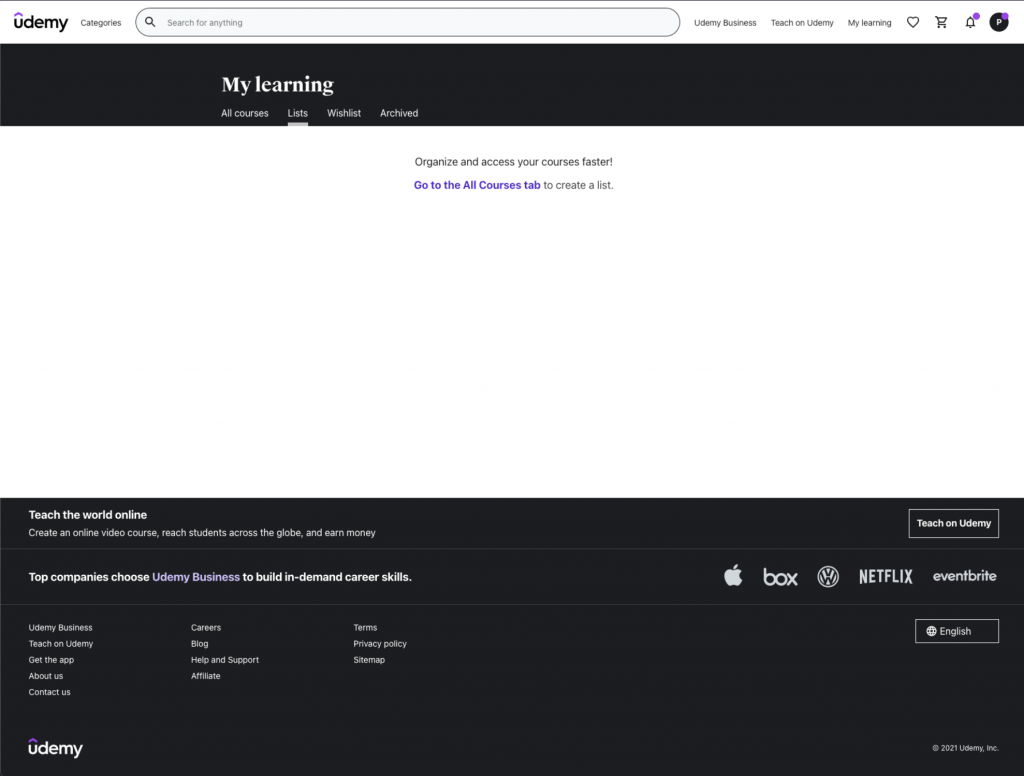Open footer Teach on Udemy link
Image resolution: width=1024 pixels, height=776 pixels.
click(61, 644)
